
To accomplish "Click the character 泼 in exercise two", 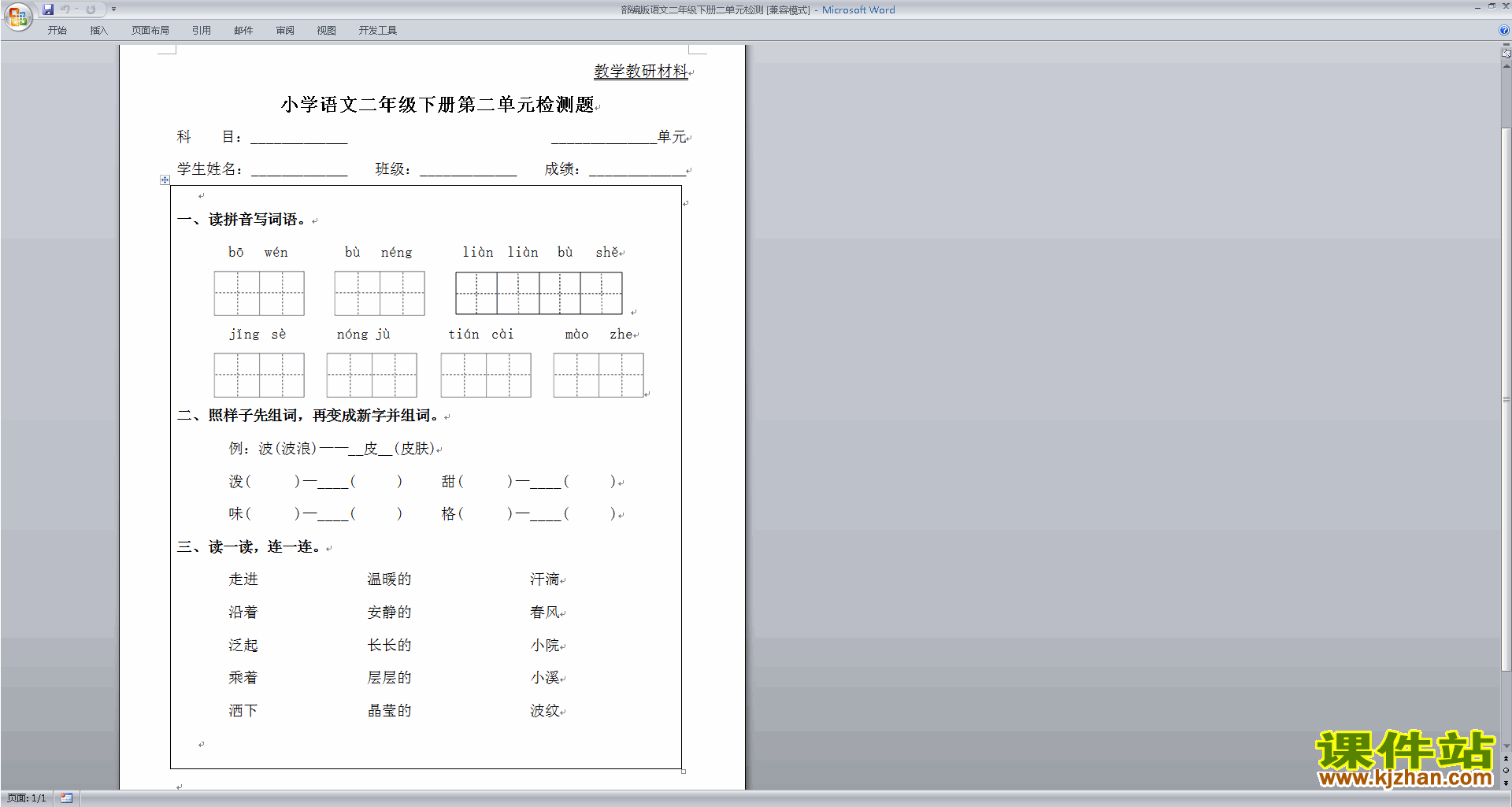I will (x=236, y=482).
